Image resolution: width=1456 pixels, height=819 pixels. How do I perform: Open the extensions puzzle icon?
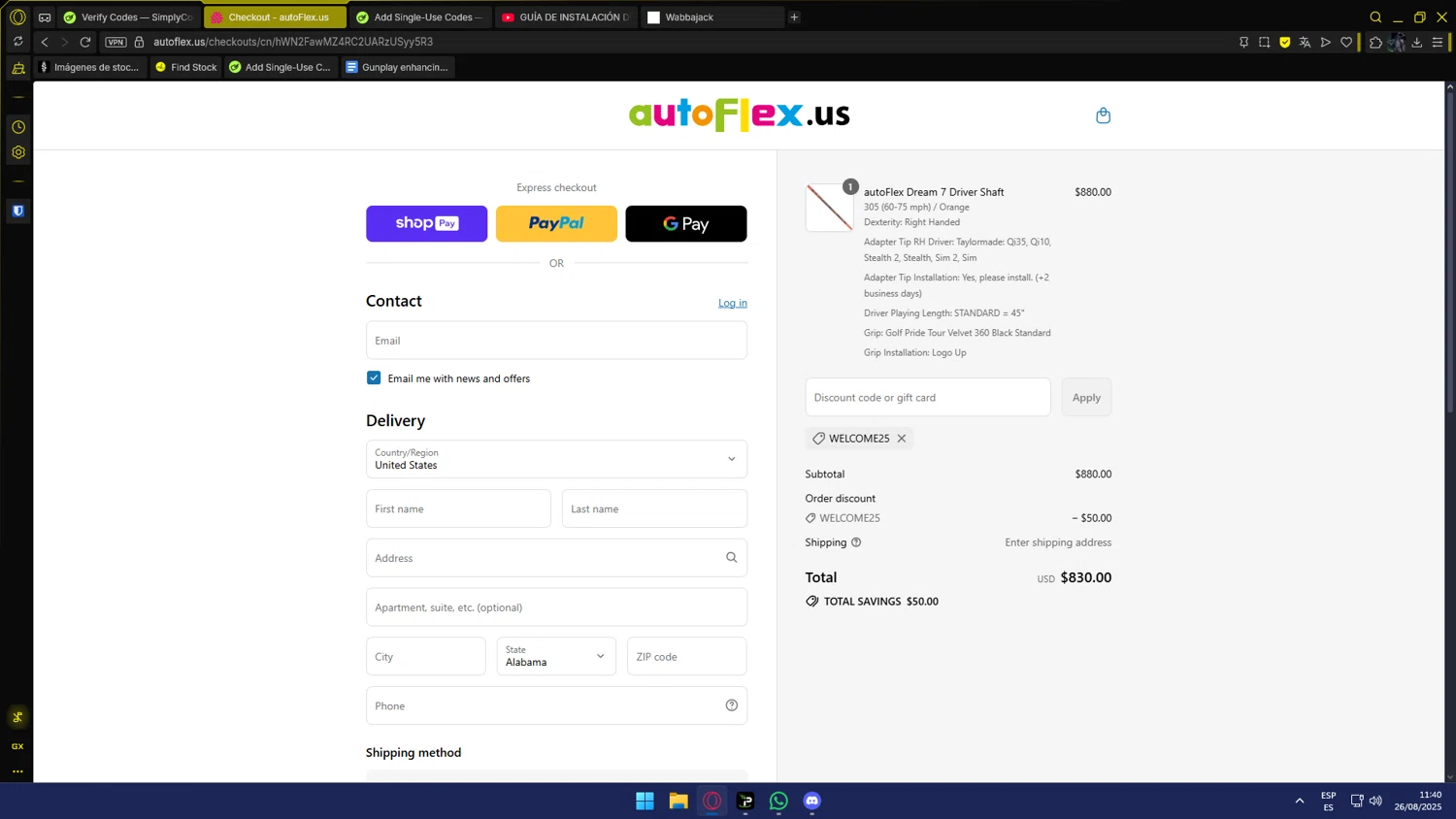pos(1375,42)
